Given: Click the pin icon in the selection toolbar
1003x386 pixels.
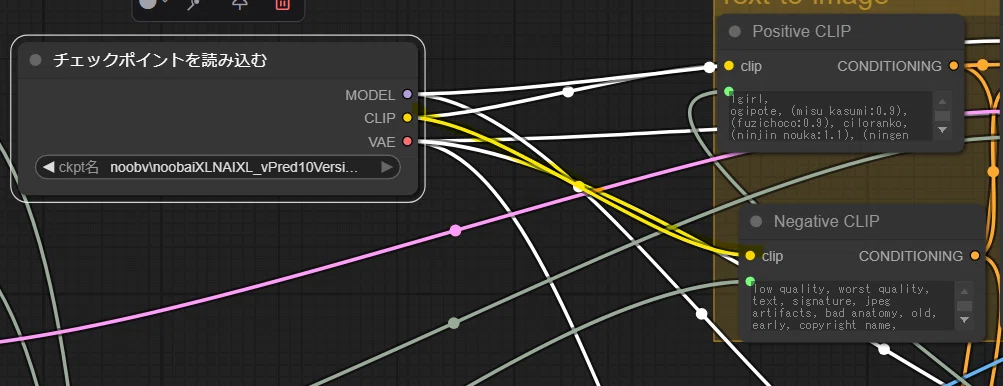Looking at the screenshot, I should 239,3.
